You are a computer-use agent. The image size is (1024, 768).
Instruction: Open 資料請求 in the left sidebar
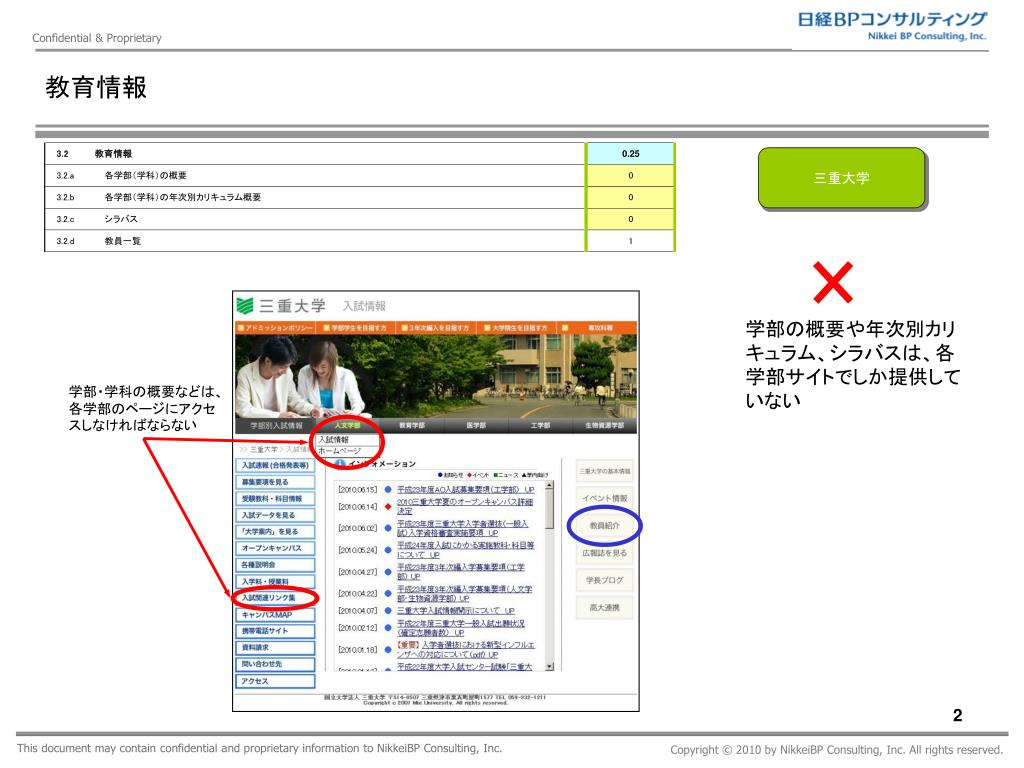pyautogui.click(x=275, y=648)
